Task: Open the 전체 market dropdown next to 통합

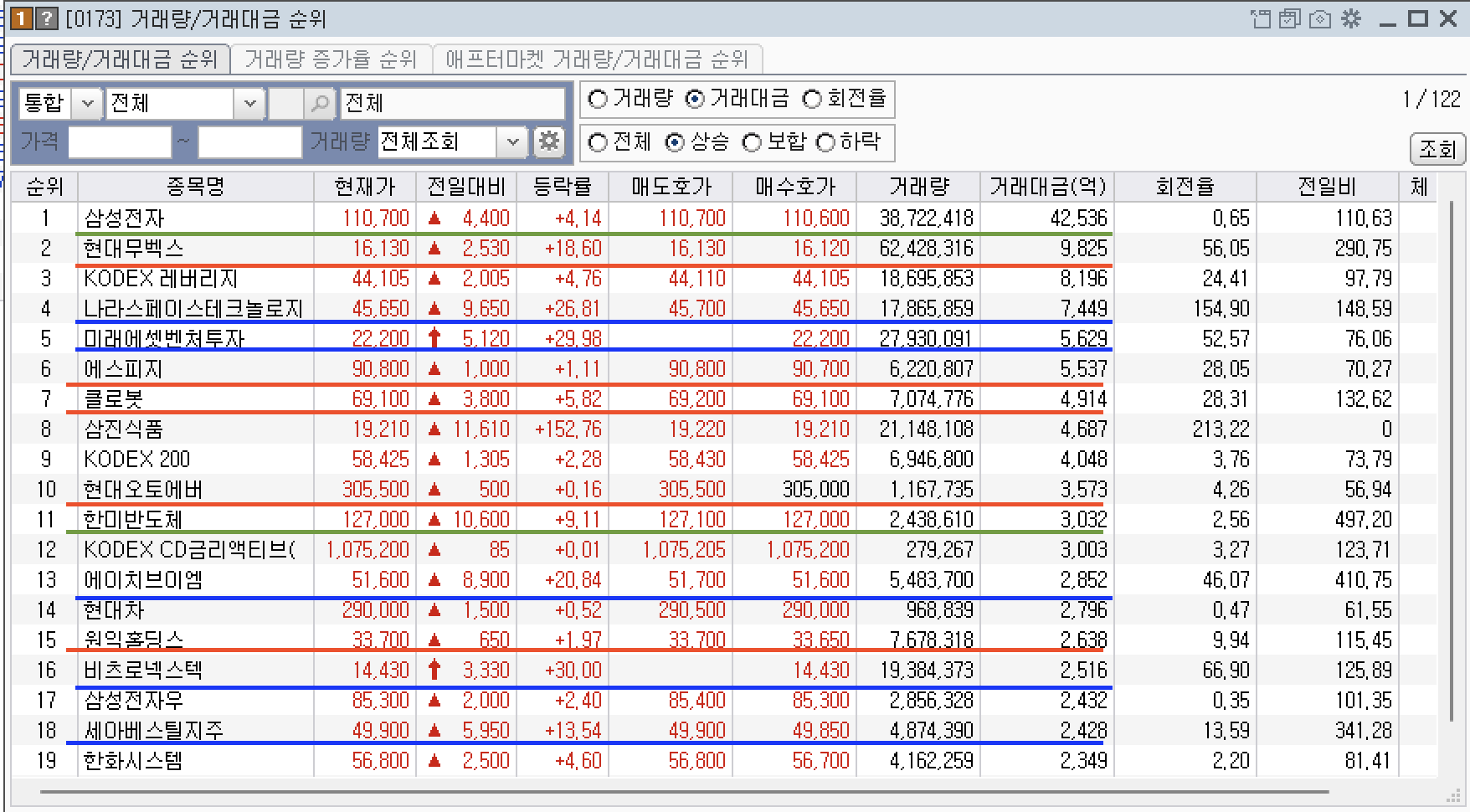Action: tap(249, 104)
